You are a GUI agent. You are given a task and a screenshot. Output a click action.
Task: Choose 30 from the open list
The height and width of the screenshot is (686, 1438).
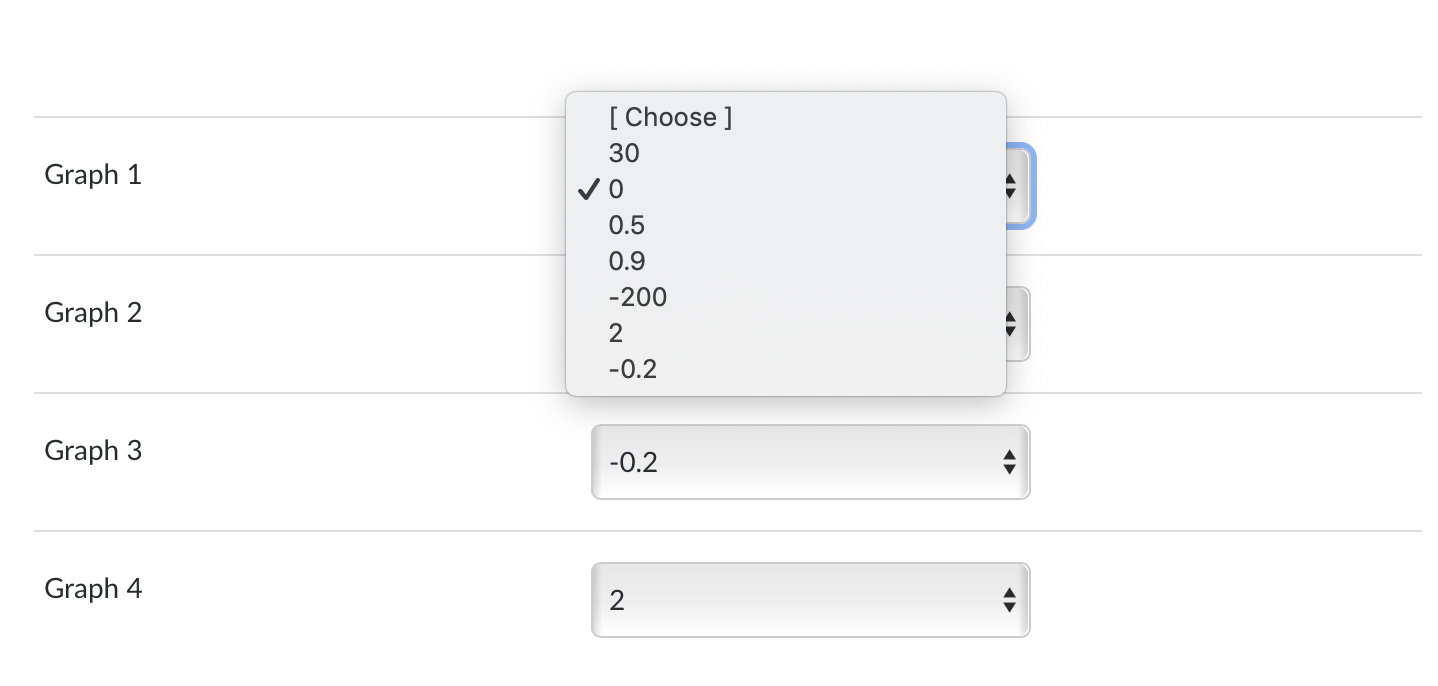pos(624,154)
